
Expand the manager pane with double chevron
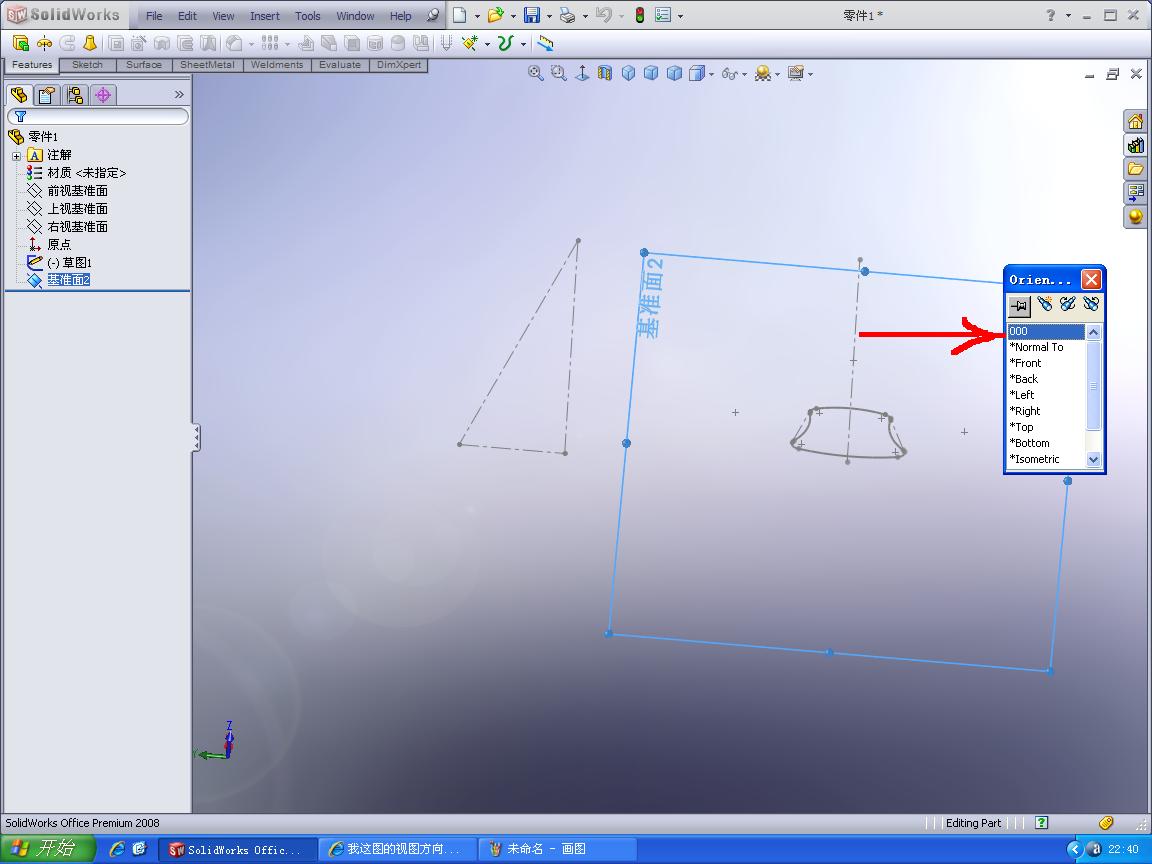pos(179,94)
